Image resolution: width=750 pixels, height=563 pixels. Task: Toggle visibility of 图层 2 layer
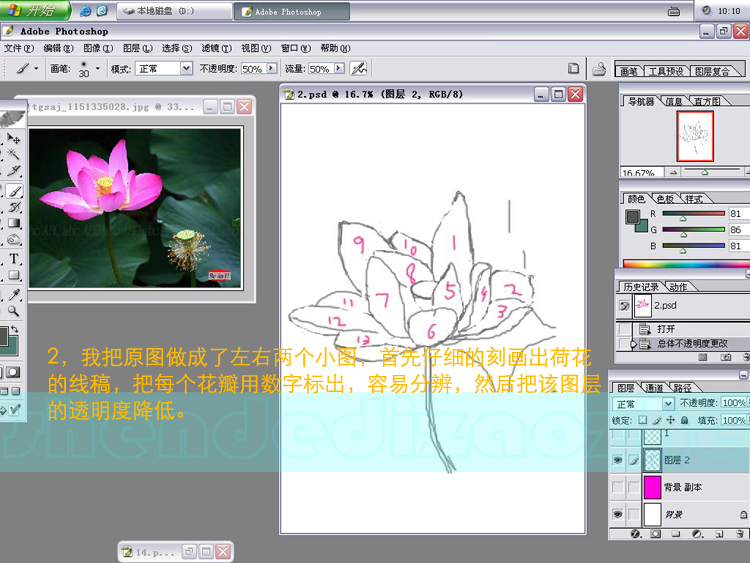[x=618, y=460]
